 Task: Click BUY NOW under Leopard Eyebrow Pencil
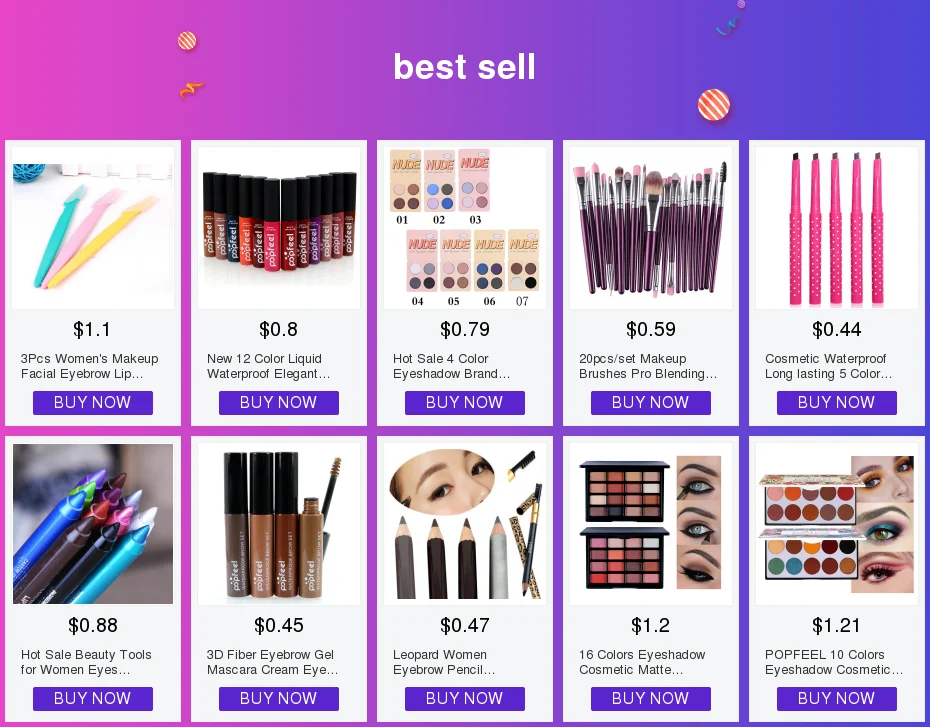point(464,699)
